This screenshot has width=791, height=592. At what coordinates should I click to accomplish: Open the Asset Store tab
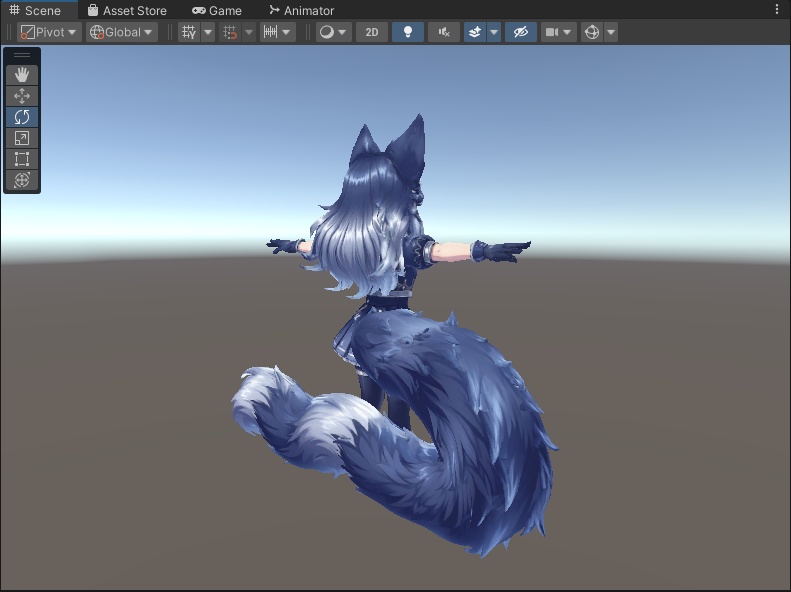tap(127, 10)
